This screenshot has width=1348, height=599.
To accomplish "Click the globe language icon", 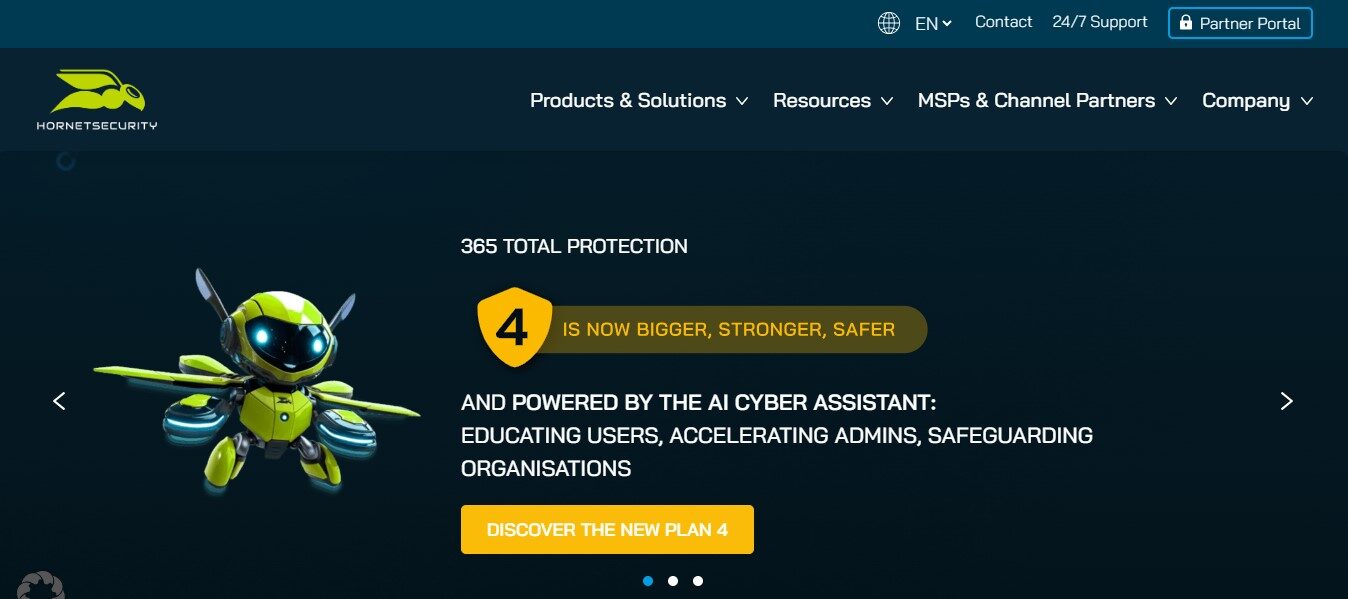I will (888, 22).
